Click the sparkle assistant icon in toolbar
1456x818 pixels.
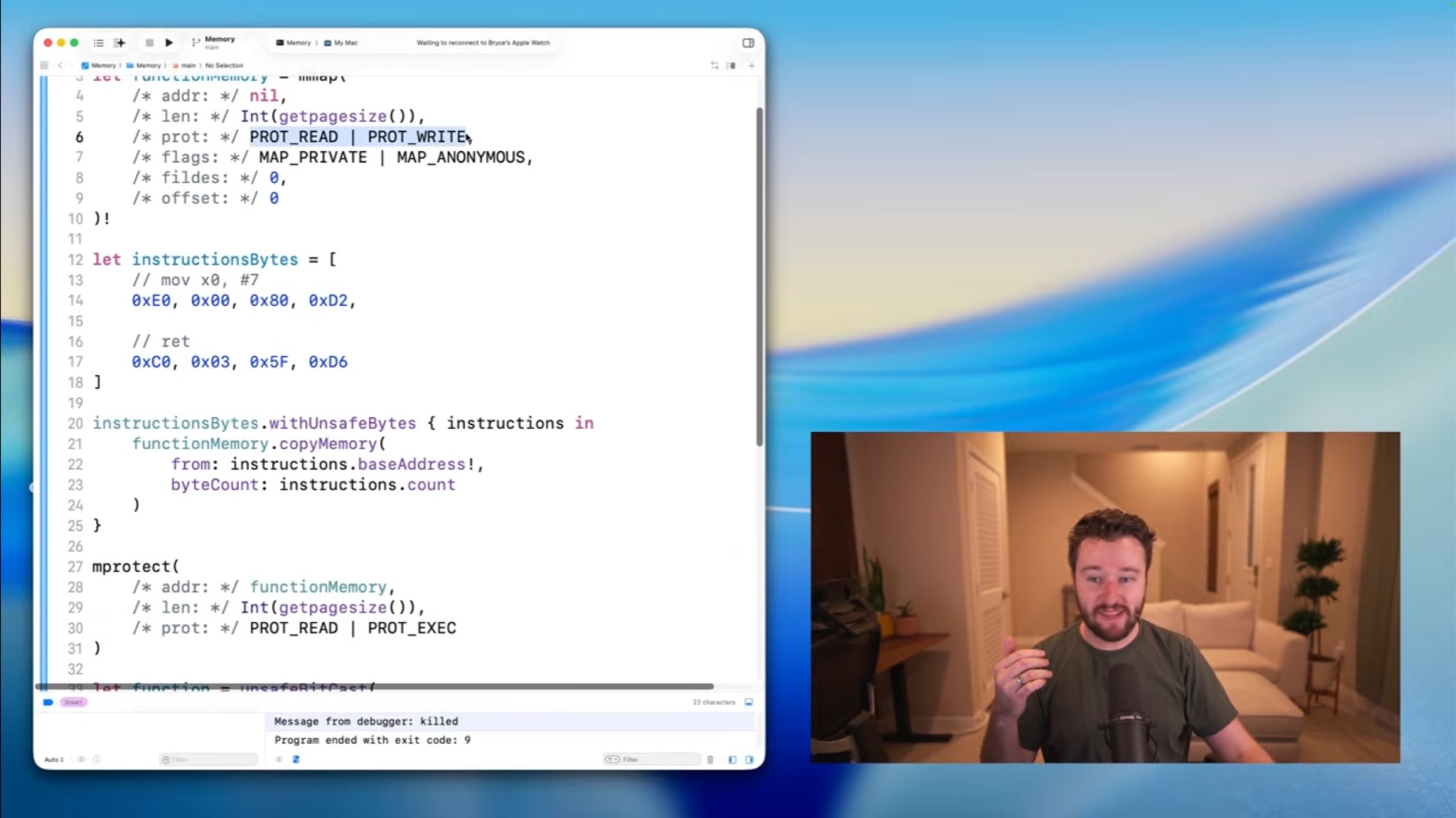(x=119, y=43)
